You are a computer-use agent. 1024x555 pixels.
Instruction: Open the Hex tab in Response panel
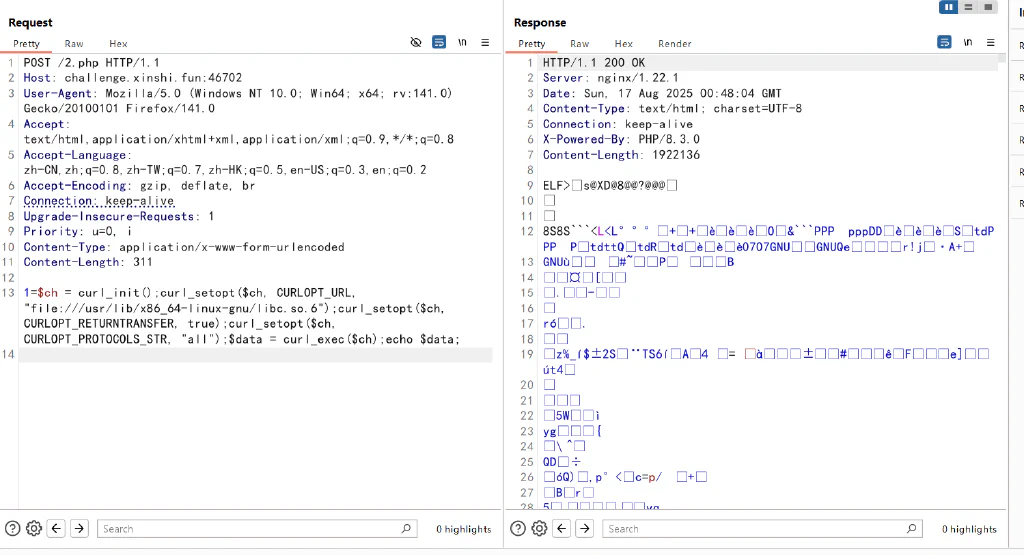pos(624,44)
